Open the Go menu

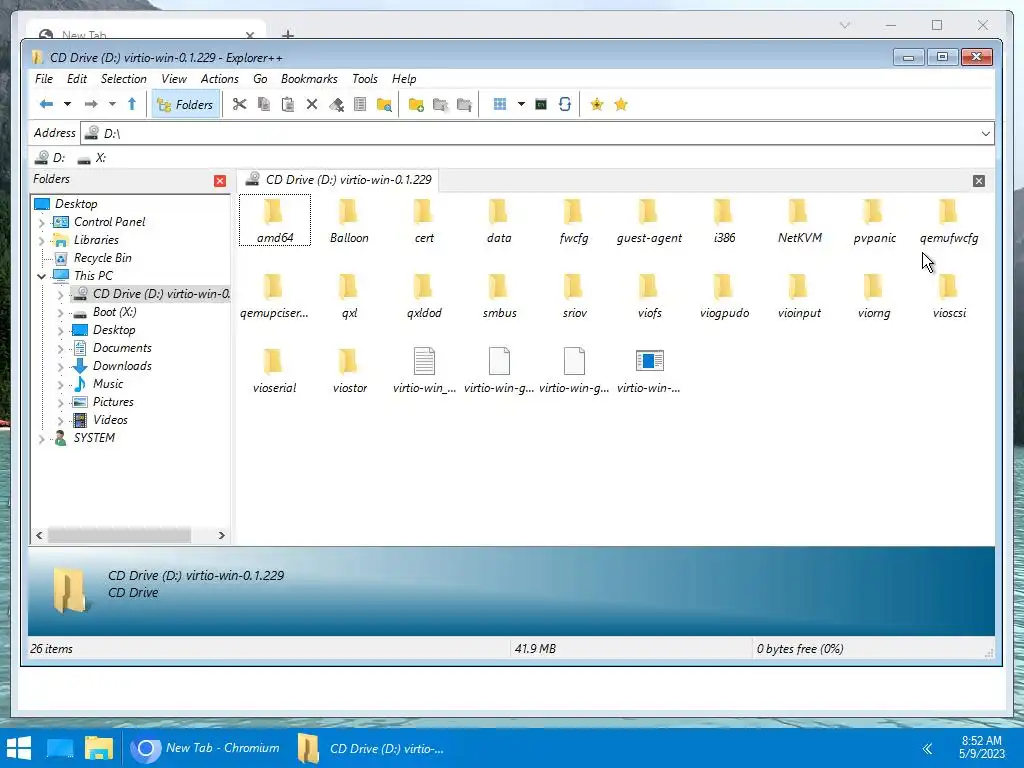click(x=260, y=79)
